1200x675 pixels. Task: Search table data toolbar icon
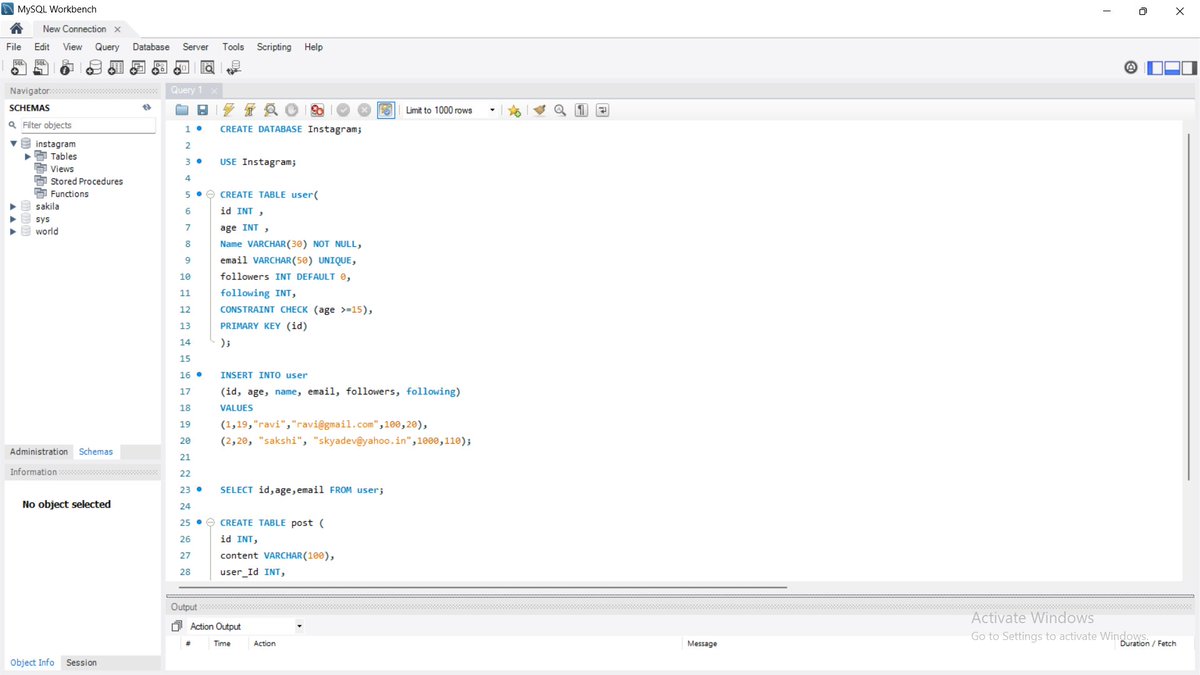pyautogui.click(x=207, y=68)
